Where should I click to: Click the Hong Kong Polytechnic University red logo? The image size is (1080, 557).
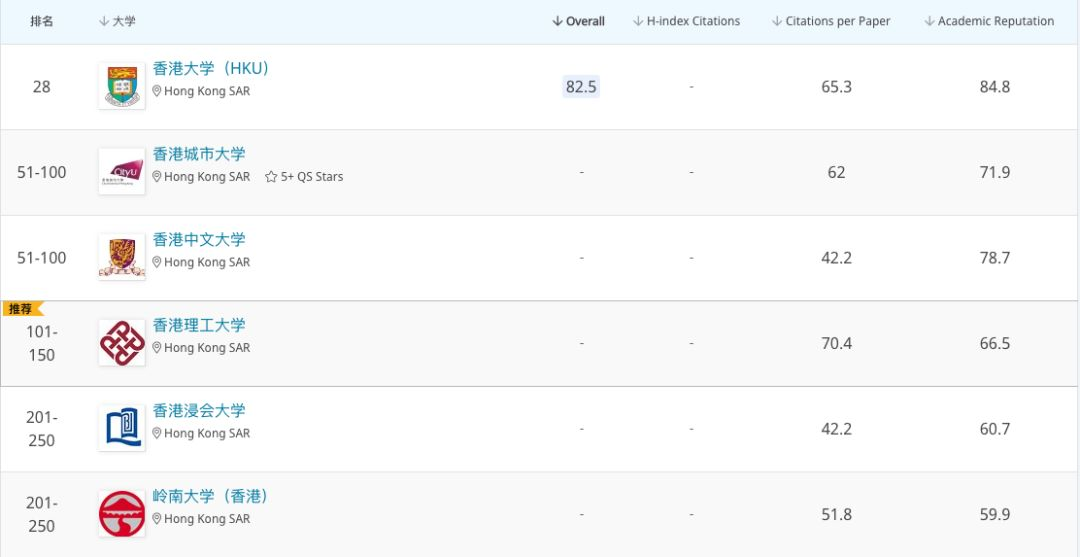[122, 343]
